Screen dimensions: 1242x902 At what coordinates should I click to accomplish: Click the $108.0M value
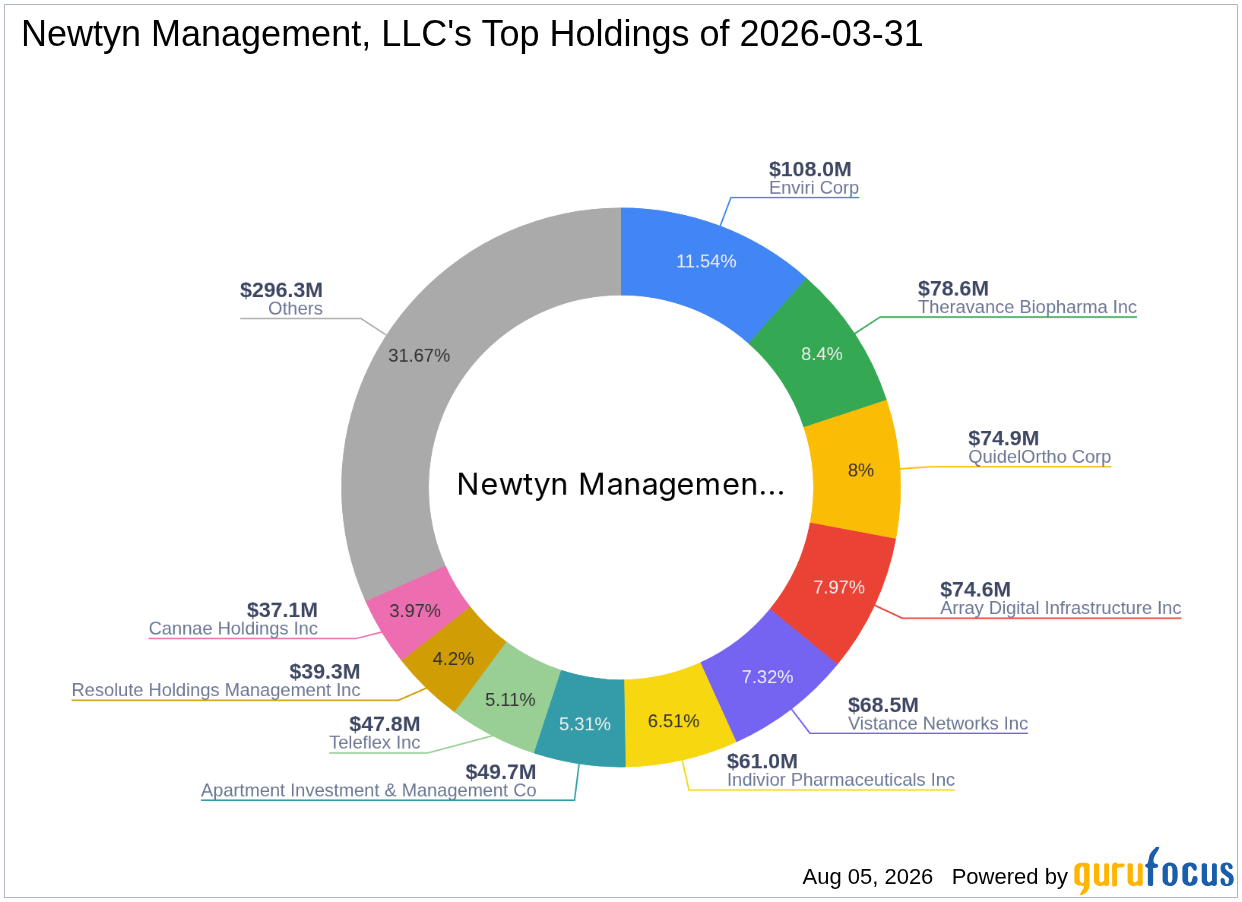click(x=810, y=169)
